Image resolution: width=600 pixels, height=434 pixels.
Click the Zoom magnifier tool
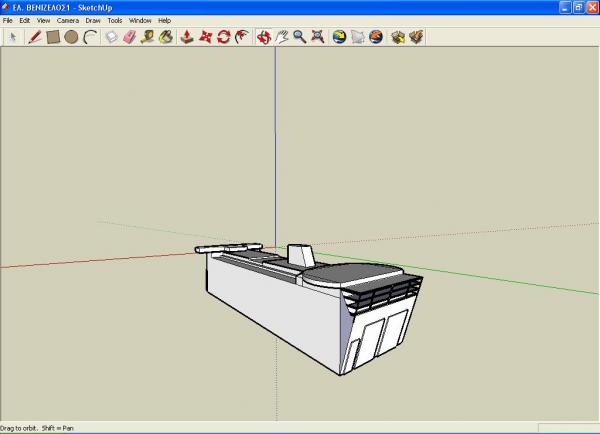tap(299, 37)
